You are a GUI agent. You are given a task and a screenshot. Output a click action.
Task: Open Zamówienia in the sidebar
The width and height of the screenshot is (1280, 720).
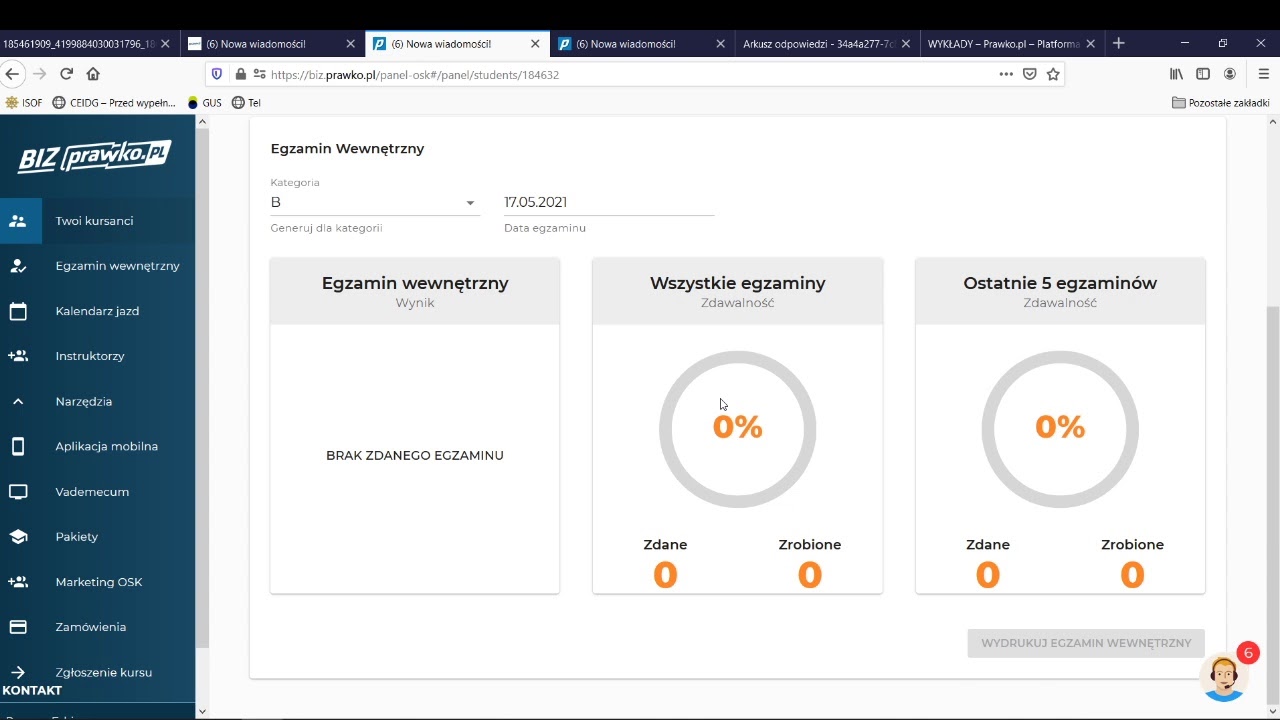tap(97, 627)
